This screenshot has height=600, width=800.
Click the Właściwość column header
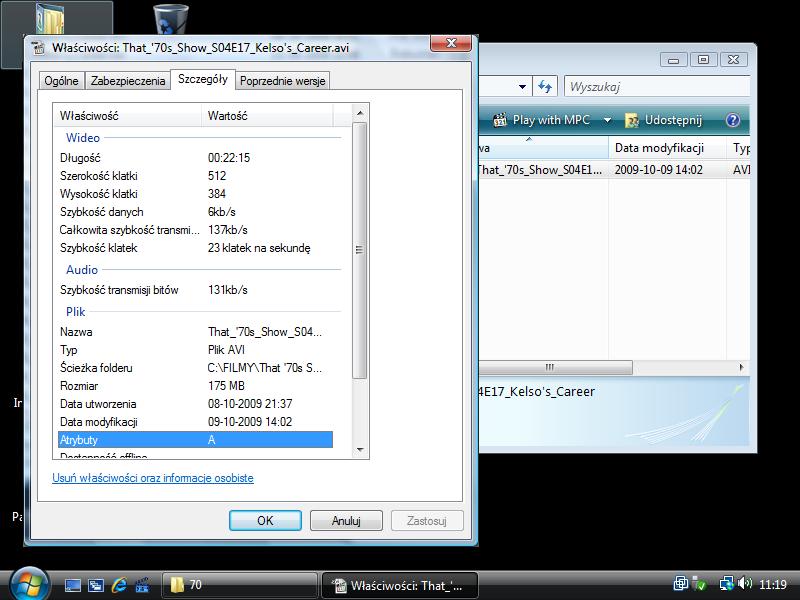pyautogui.click(x=128, y=116)
